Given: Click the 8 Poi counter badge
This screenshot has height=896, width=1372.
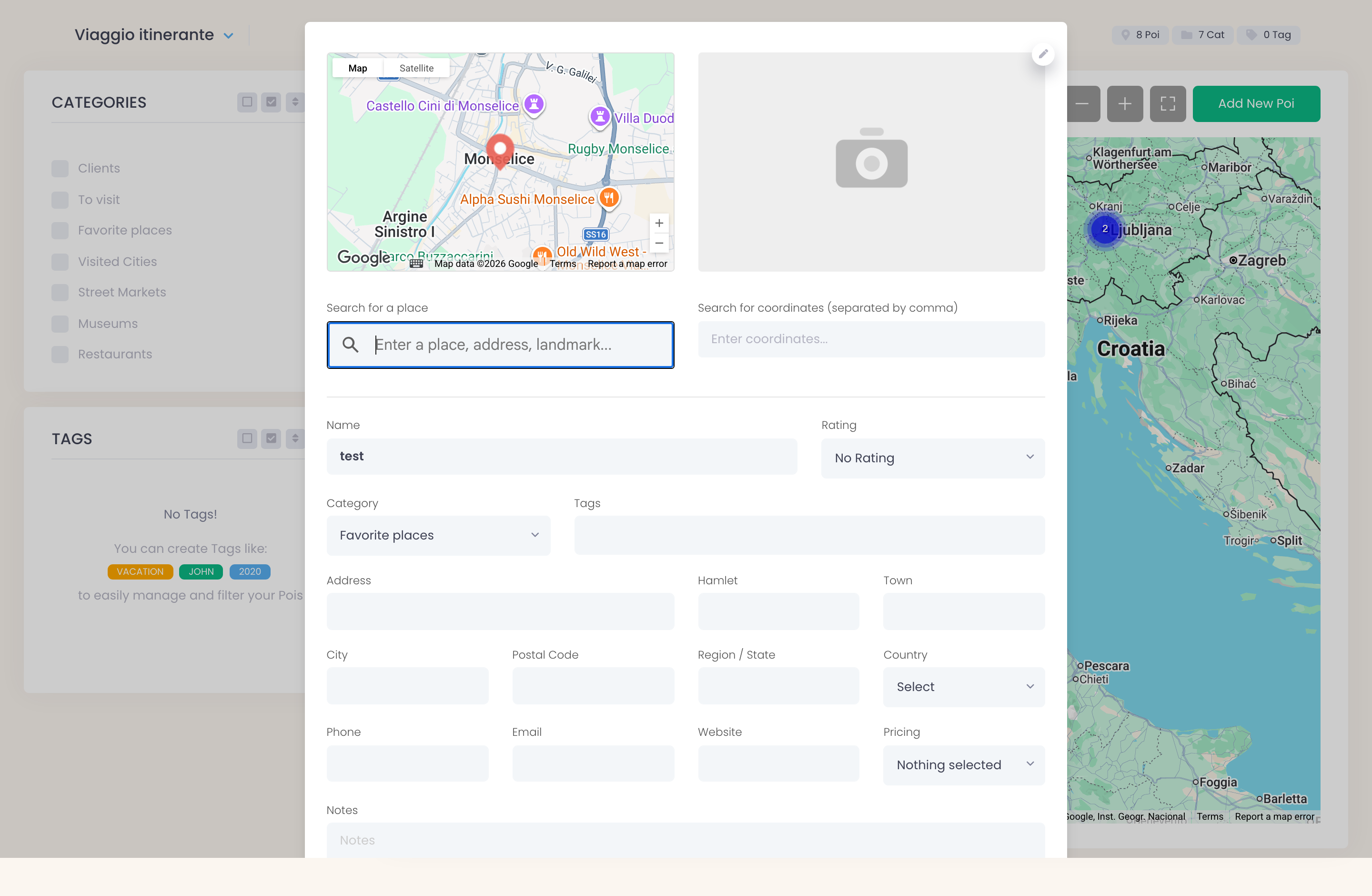Looking at the screenshot, I should 1140,35.
